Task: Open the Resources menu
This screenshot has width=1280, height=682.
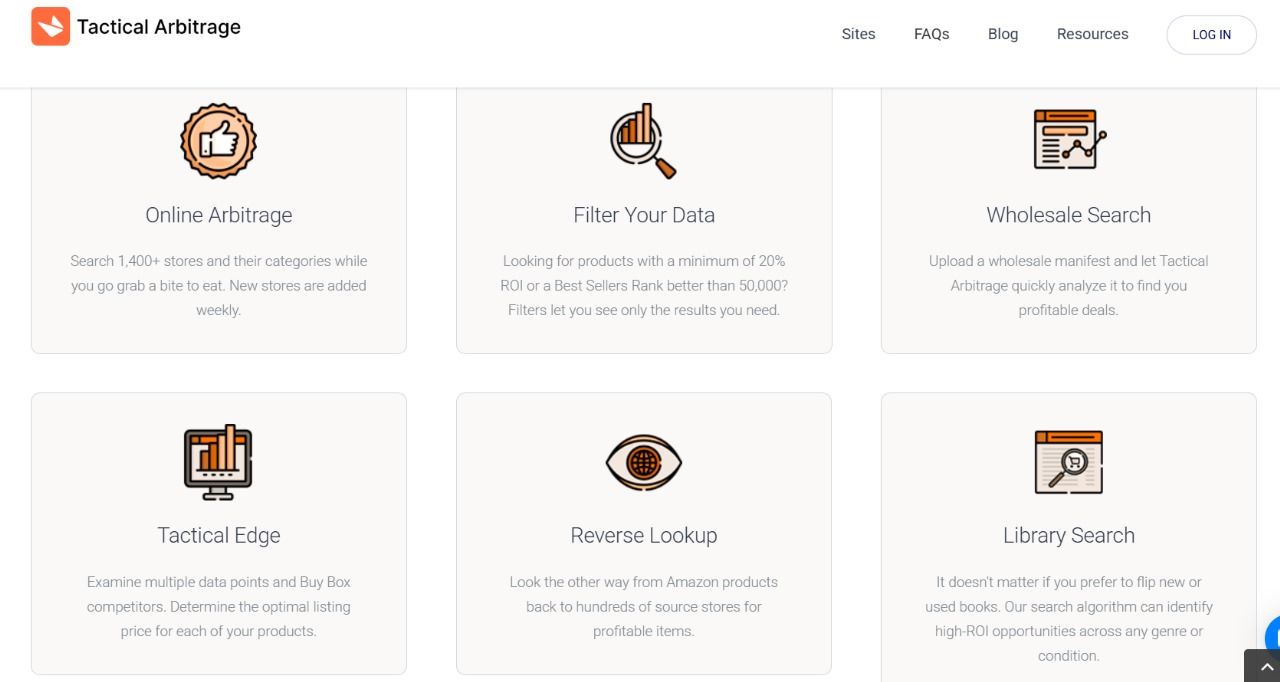Action: click(x=1092, y=34)
